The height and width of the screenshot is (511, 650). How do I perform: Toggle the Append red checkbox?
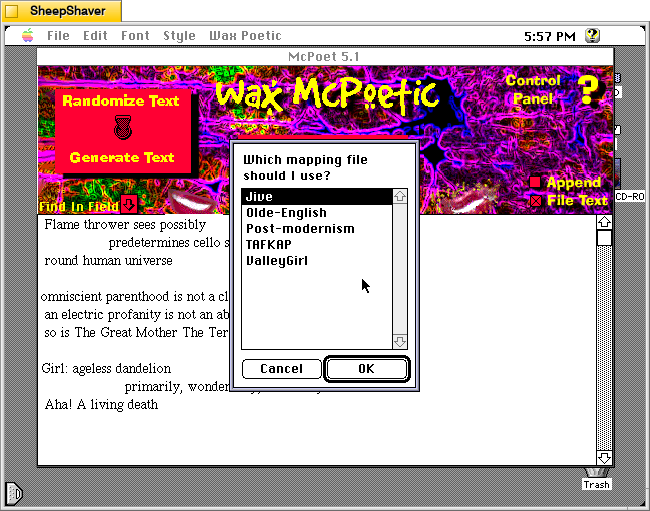pyautogui.click(x=535, y=182)
